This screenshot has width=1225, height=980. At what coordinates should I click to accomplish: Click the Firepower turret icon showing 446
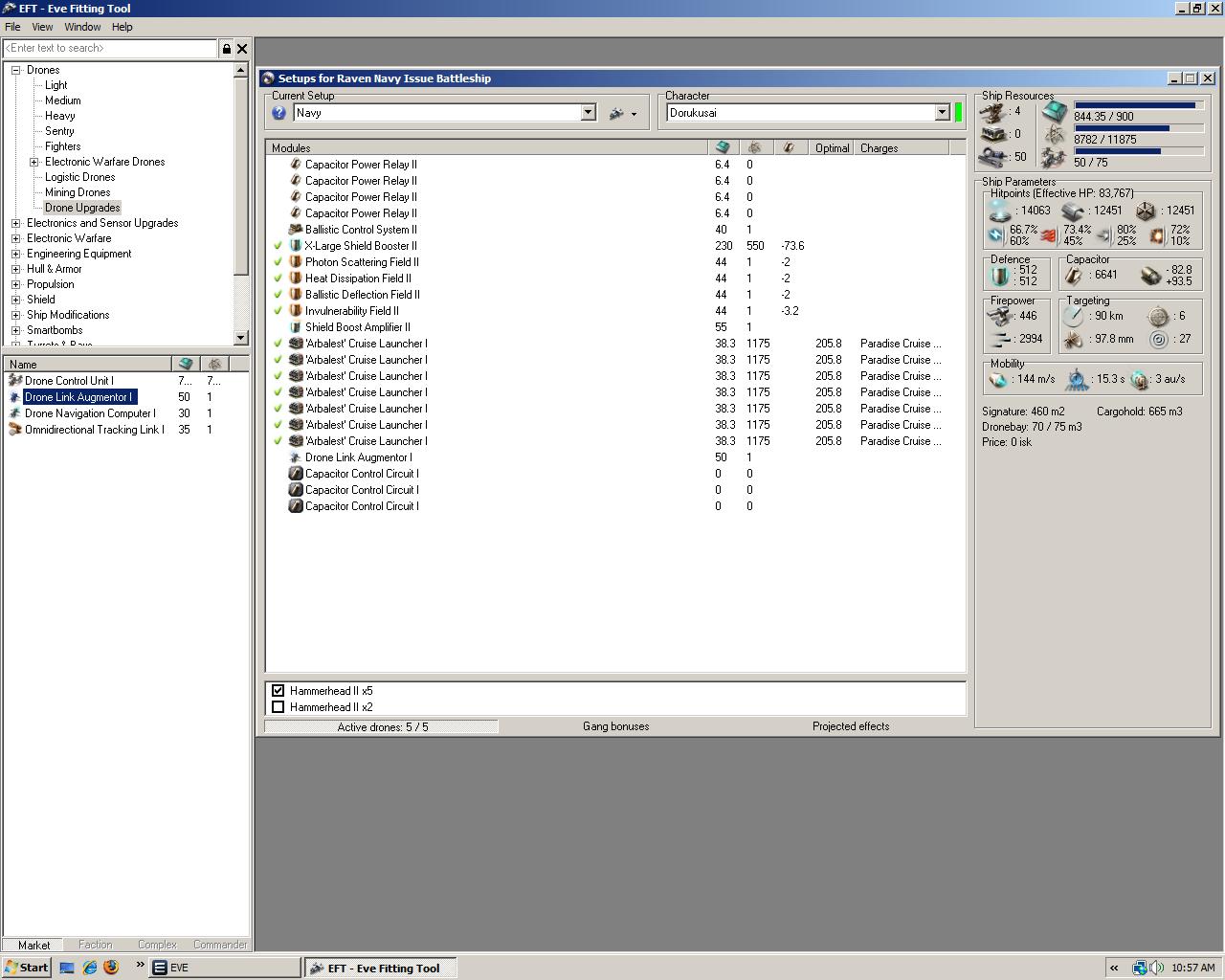click(1001, 317)
